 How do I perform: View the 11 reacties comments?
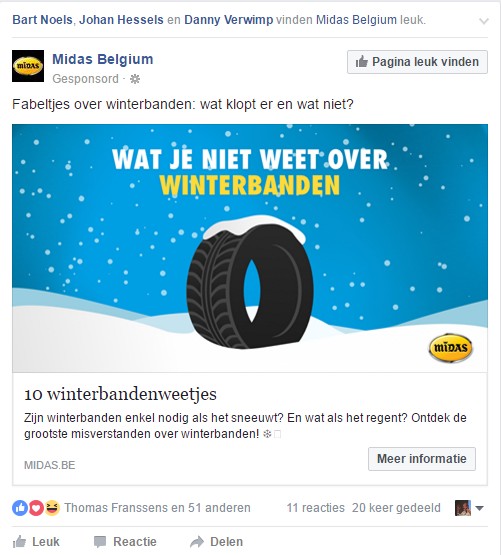click(315, 508)
